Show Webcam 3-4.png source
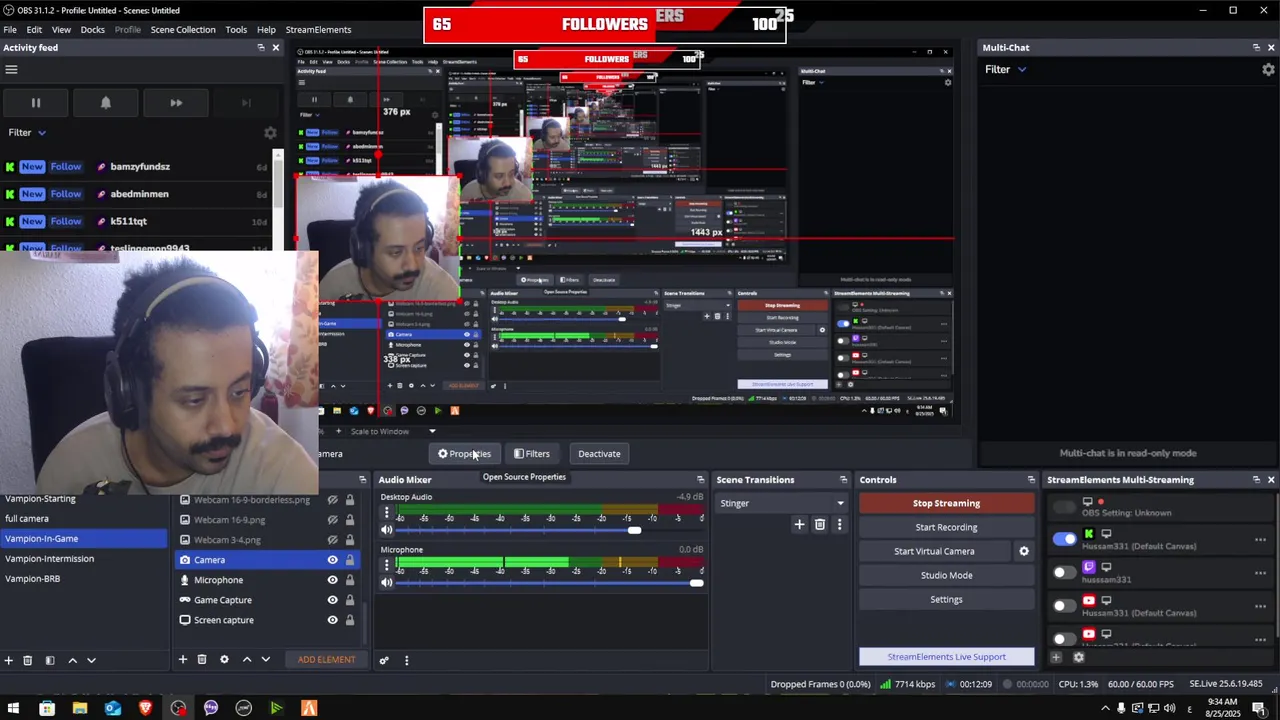Viewport: 1280px width, 720px height. [x=332, y=540]
